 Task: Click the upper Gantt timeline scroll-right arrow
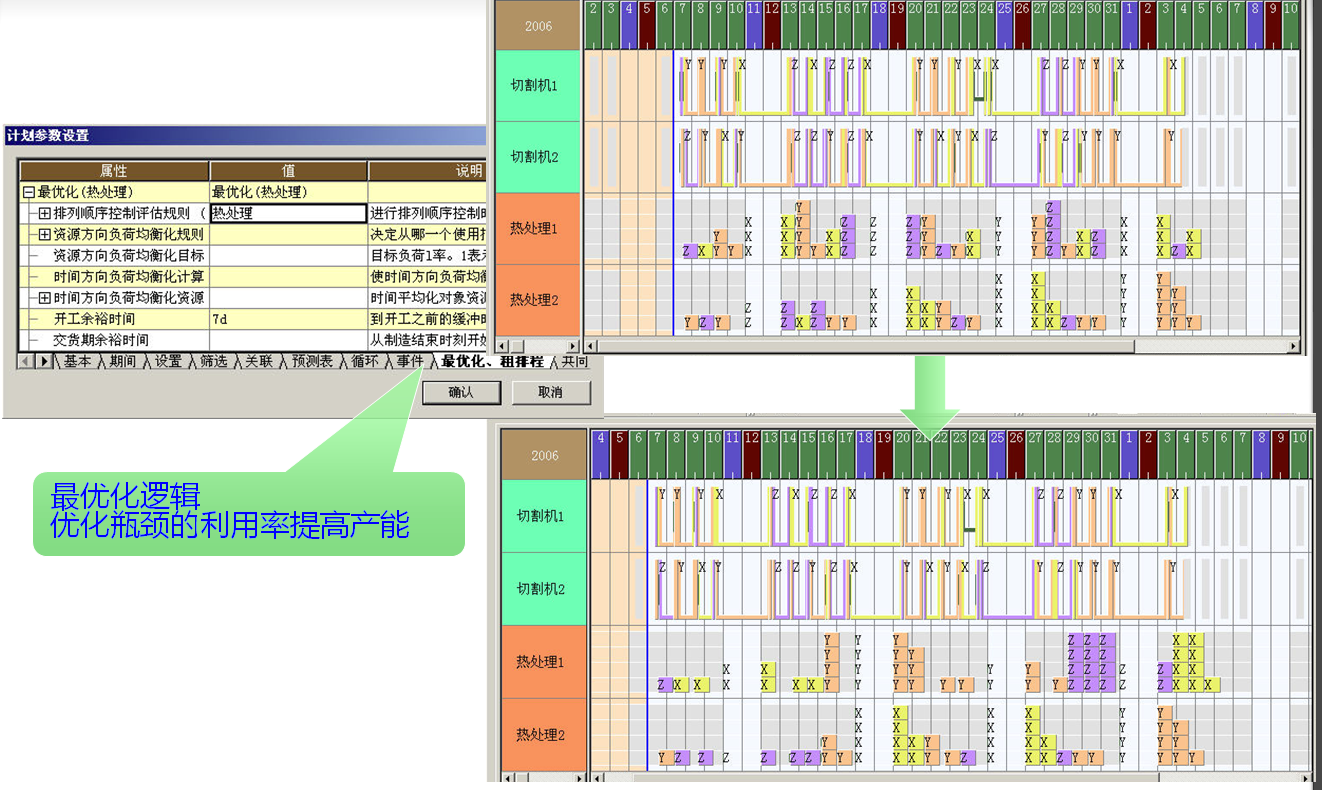(1293, 346)
